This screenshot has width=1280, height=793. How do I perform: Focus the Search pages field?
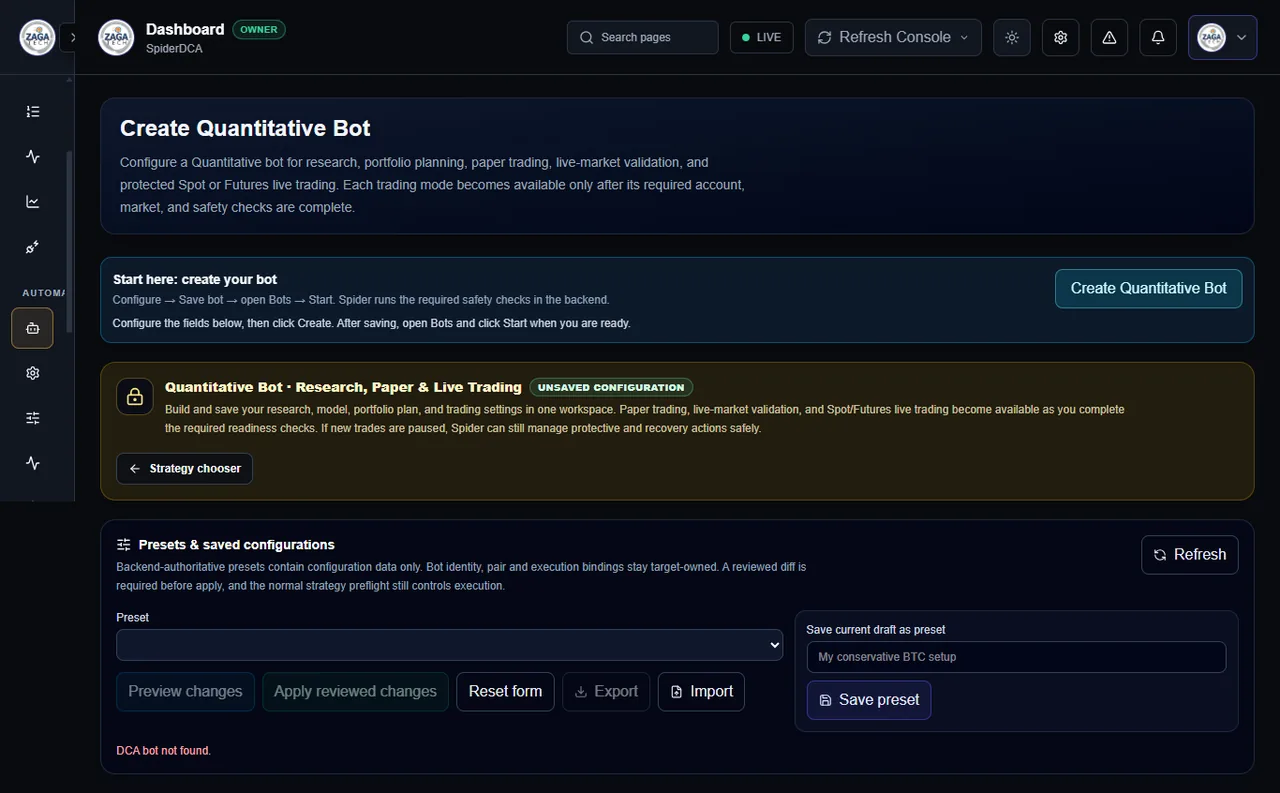point(642,37)
